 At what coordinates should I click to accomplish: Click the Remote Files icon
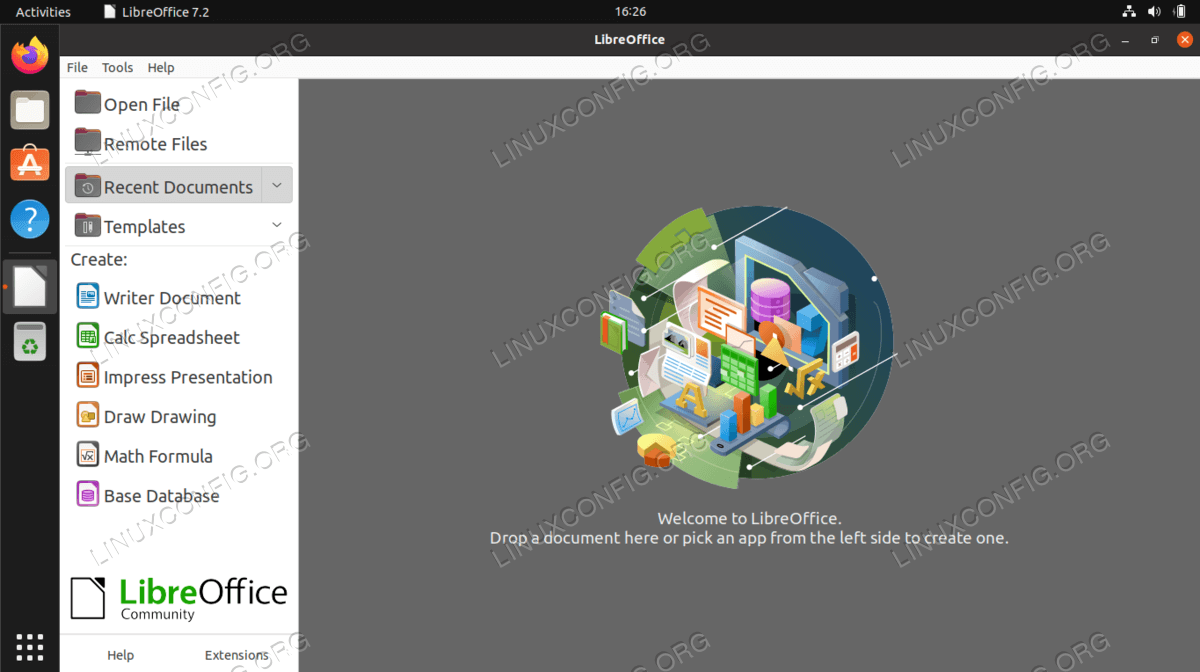click(88, 142)
